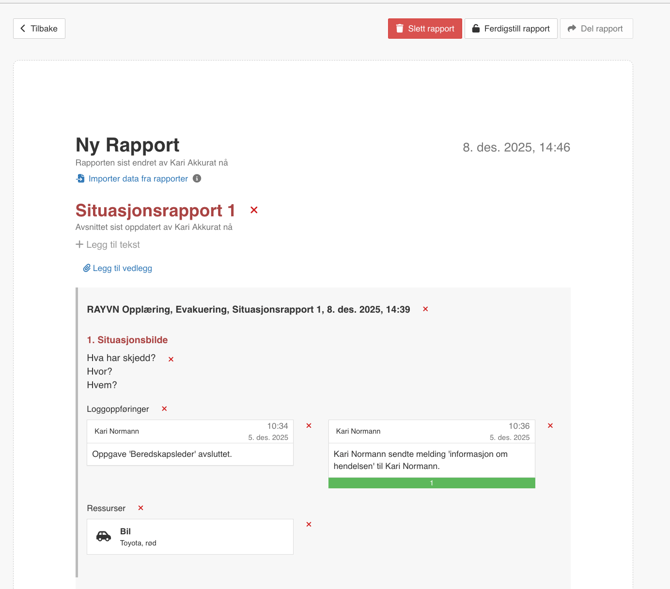This screenshot has width=670, height=589.
Task: Click Ferdigstill rapport to finalize report
Action: tap(510, 29)
